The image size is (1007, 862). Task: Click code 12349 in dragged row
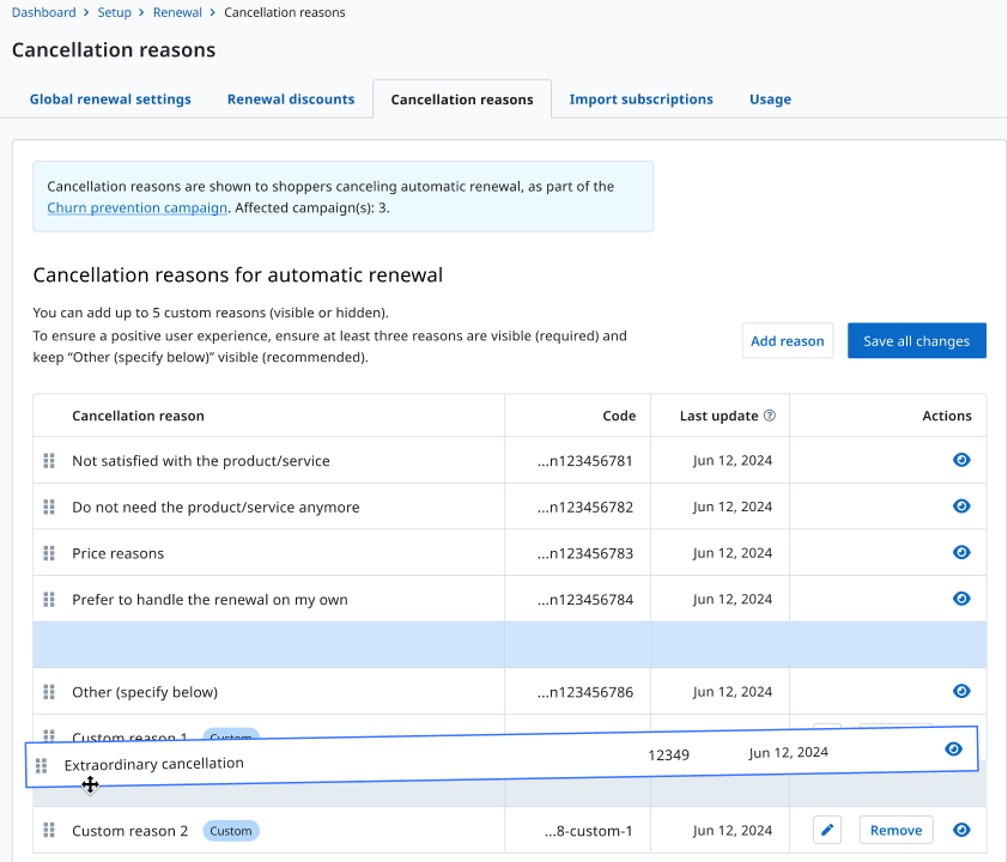point(669,755)
